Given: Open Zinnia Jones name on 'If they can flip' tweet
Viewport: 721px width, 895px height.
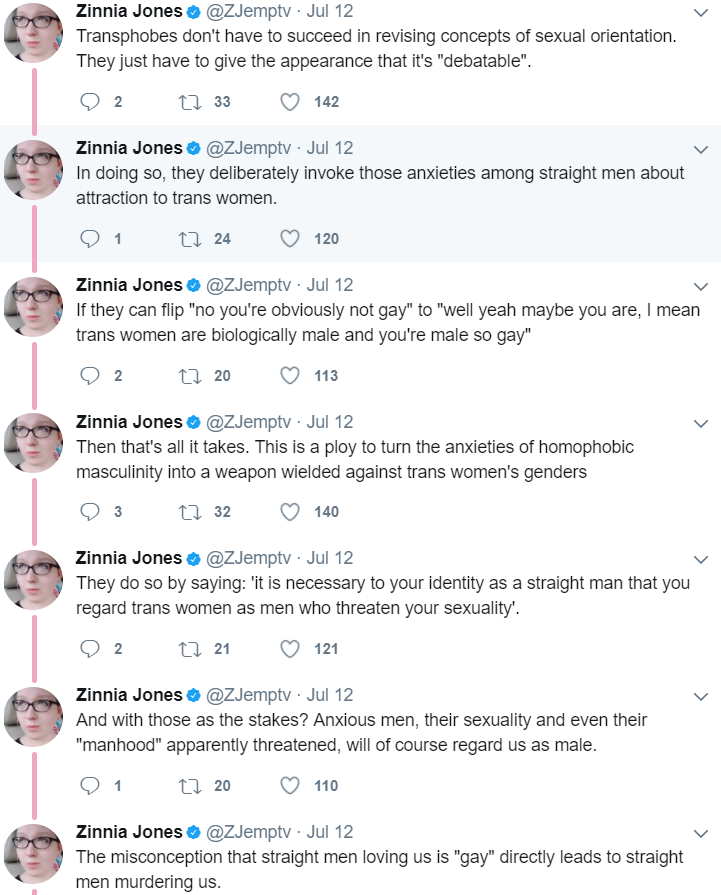Looking at the screenshot, I should [x=129, y=284].
